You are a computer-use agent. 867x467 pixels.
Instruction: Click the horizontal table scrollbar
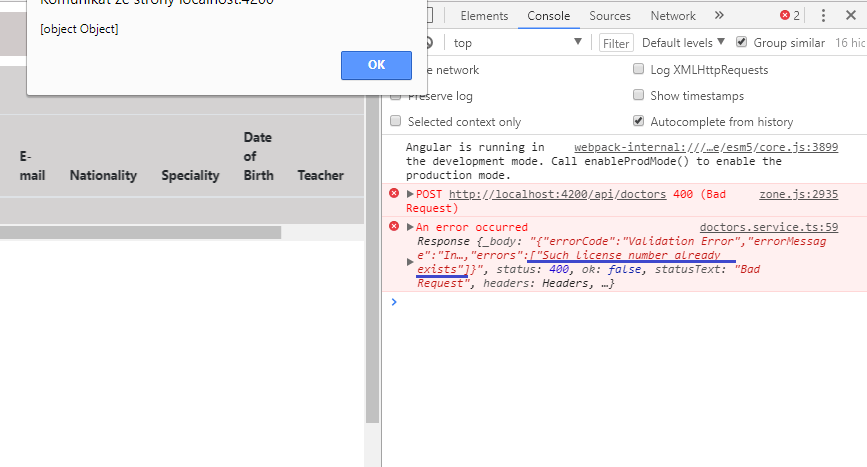pyautogui.click(x=140, y=232)
